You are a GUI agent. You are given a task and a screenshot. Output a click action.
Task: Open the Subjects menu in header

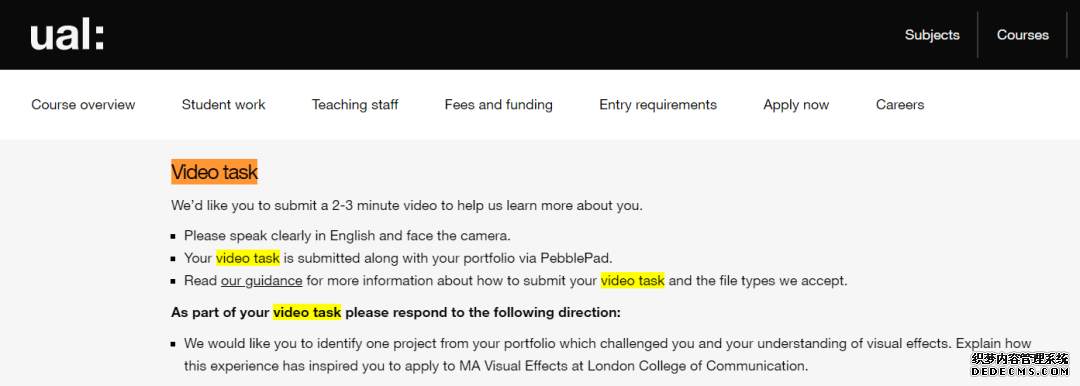[932, 35]
